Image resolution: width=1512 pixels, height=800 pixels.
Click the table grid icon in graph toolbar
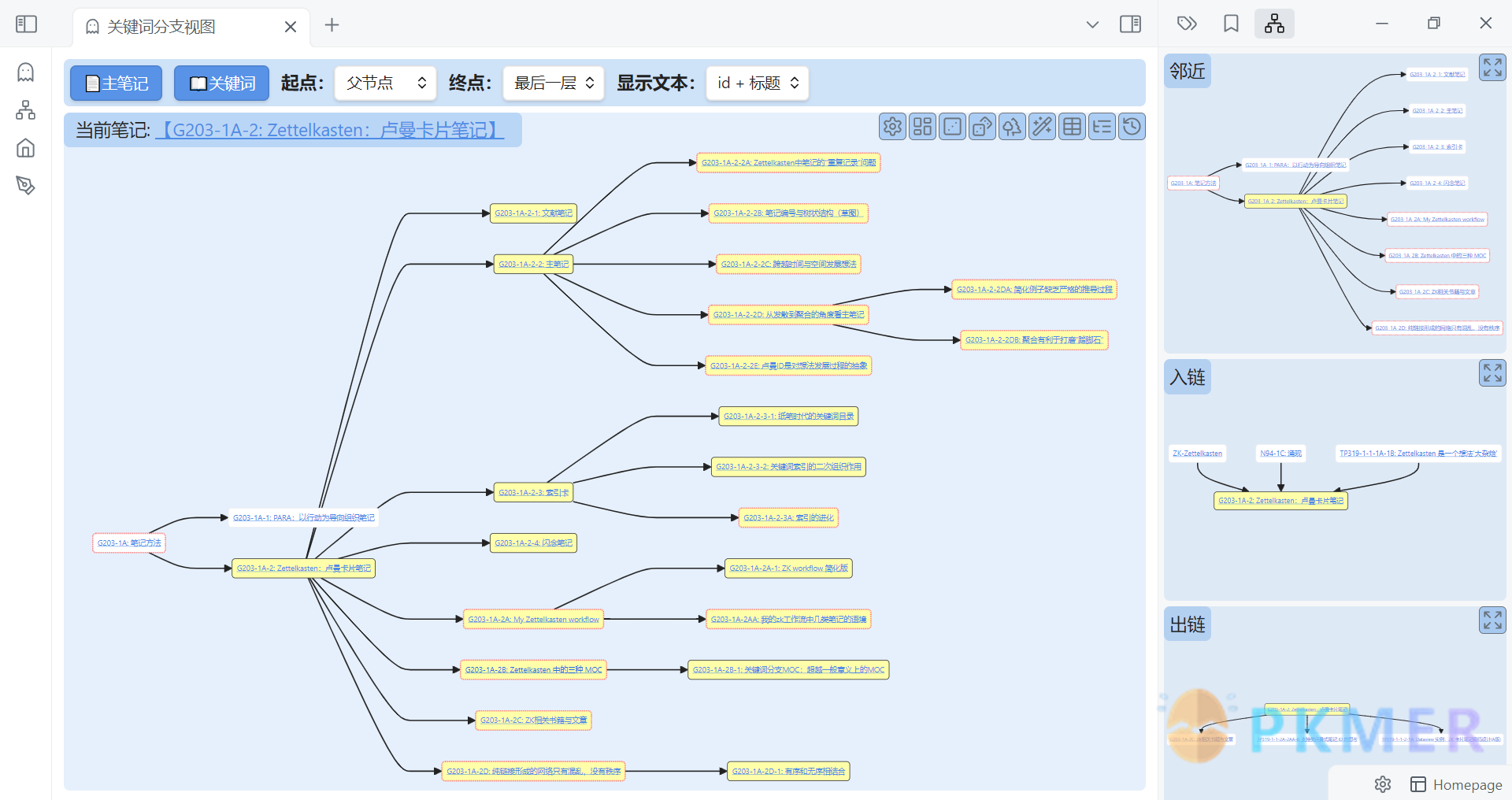(x=1072, y=127)
